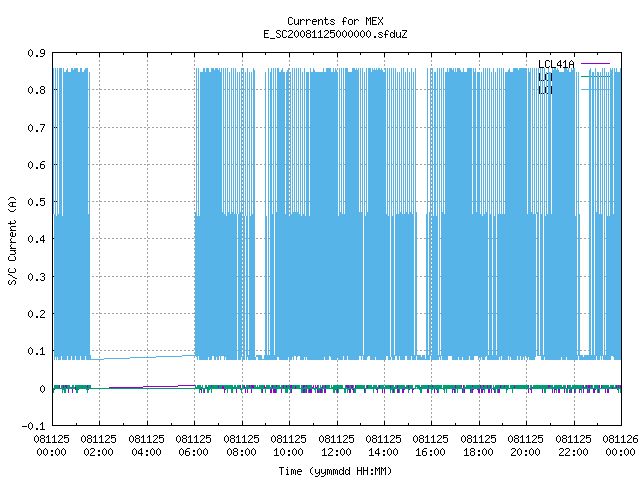Click the chart title 'Currents for MEX'

click(335, 21)
